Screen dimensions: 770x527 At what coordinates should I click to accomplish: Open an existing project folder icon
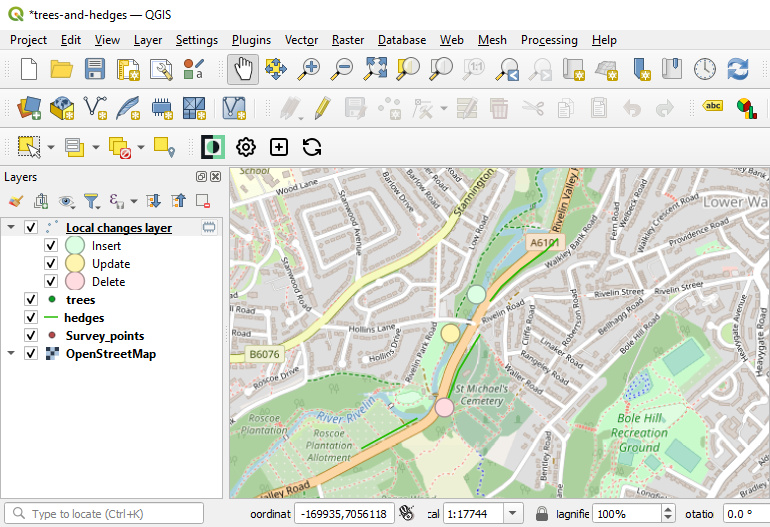[x=62, y=69]
